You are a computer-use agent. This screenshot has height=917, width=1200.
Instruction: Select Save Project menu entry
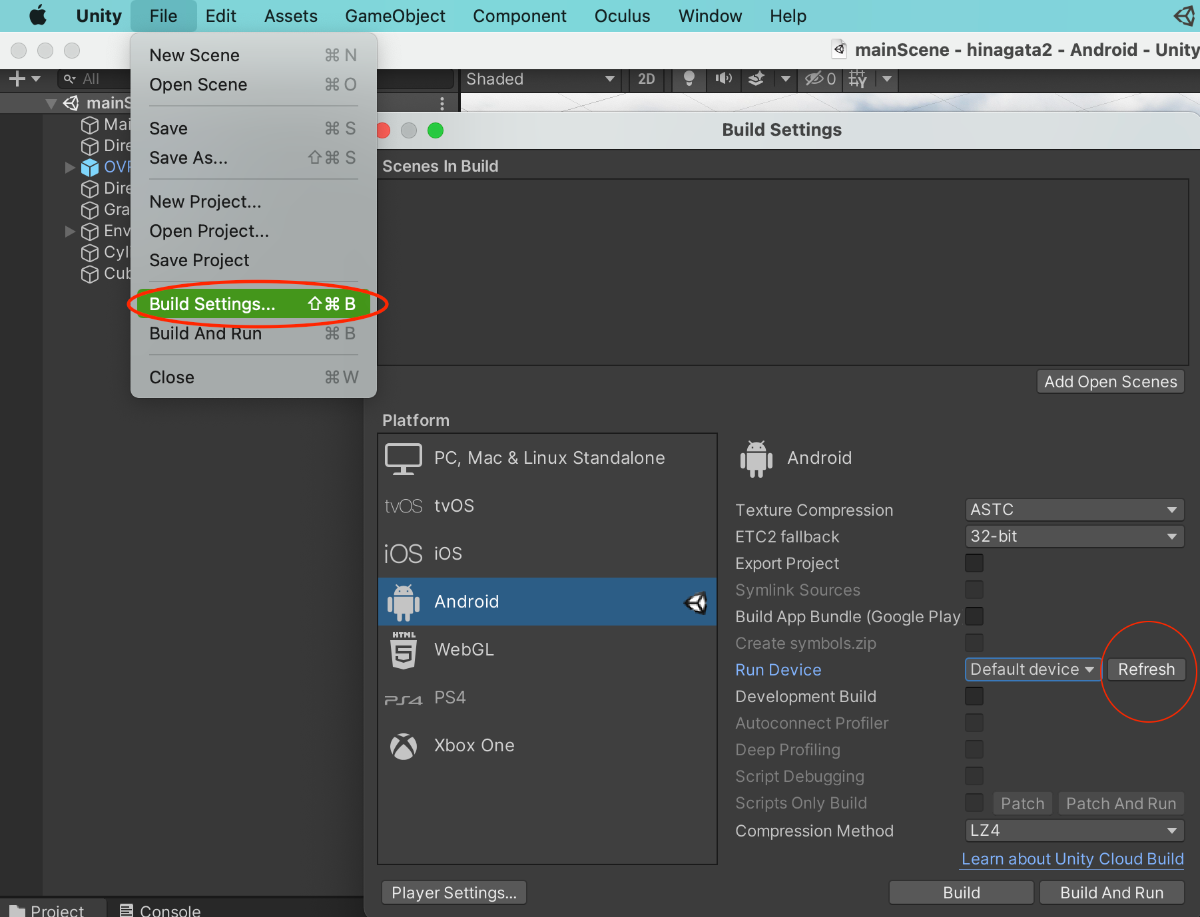coord(253,260)
